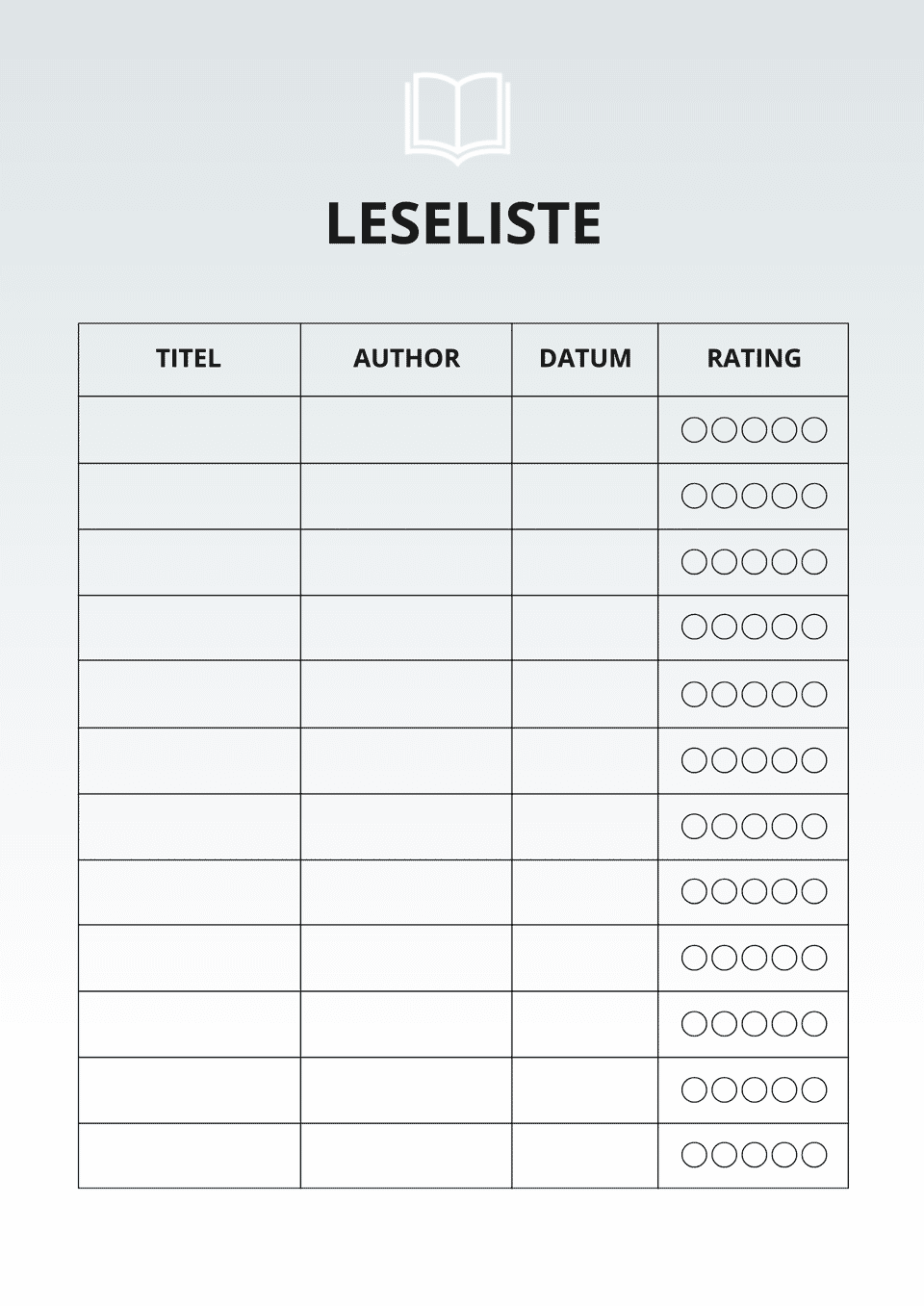Click the last row's Titel cell
The image size is (924, 1306).
coord(189,1155)
